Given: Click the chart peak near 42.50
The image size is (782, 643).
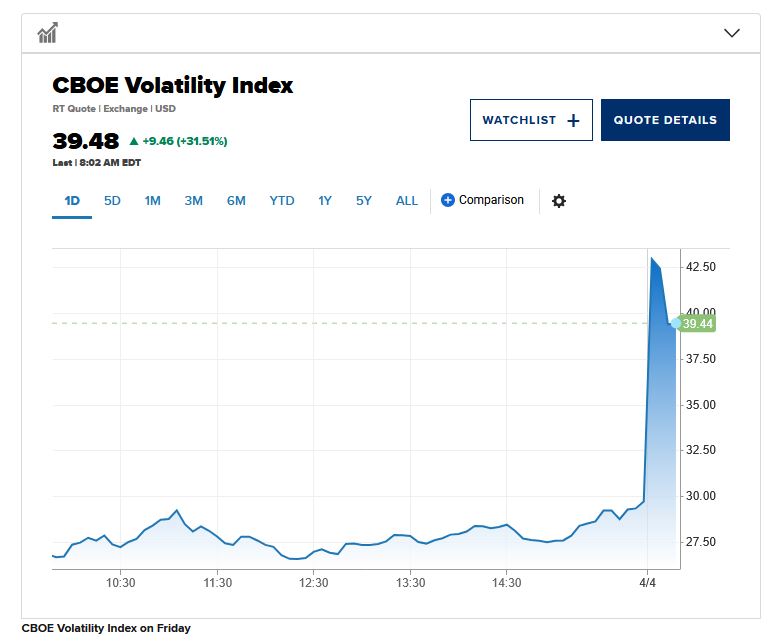Looking at the screenshot, I should (652, 259).
